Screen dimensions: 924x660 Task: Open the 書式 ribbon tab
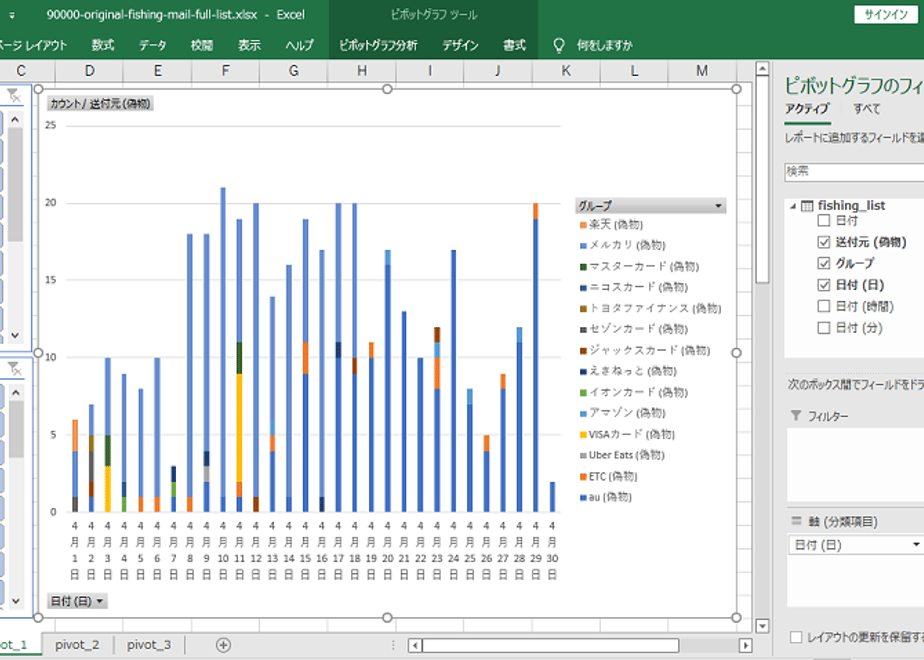coord(514,45)
